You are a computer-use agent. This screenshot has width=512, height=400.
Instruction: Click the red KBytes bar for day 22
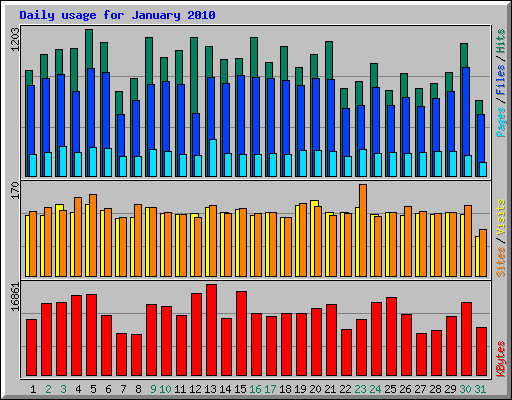(346, 353)
